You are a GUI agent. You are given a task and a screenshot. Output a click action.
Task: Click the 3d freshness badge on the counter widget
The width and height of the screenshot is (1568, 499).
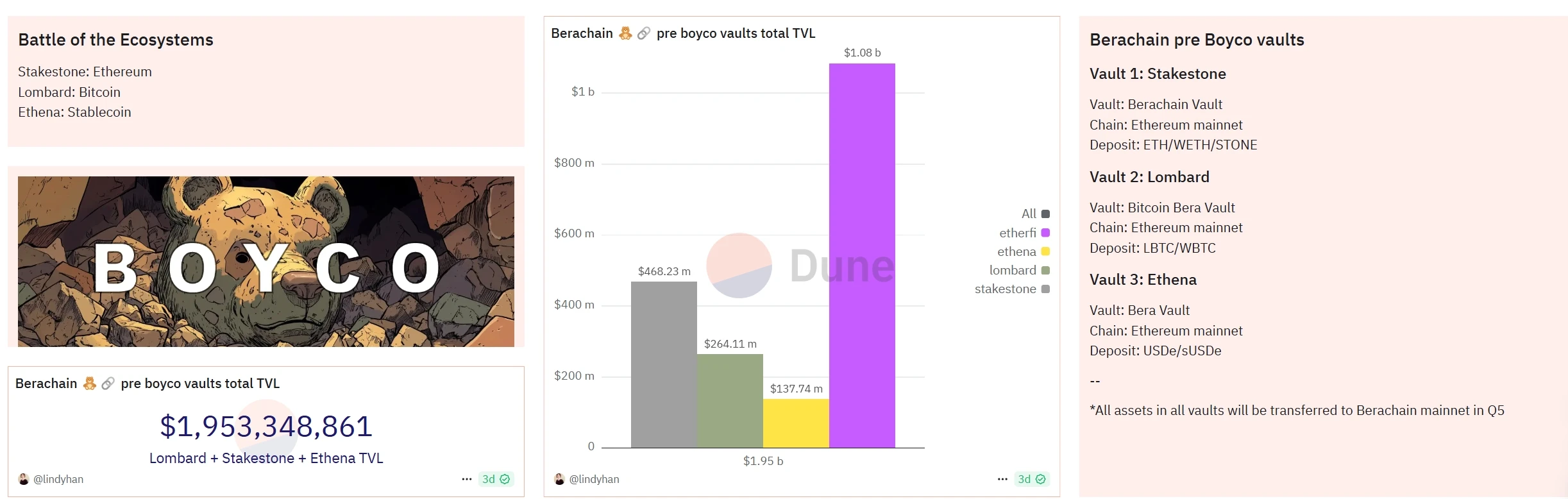point(496,479)
